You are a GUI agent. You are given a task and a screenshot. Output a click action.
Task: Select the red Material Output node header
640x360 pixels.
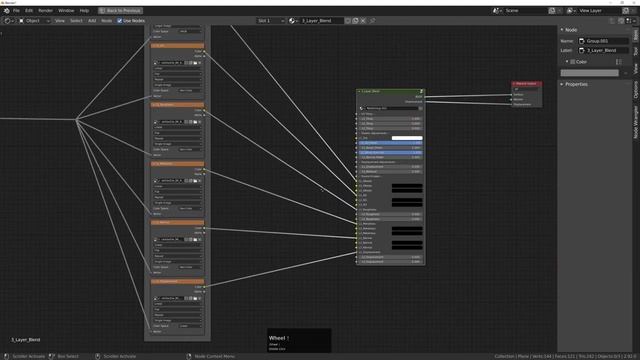coord(527,84)
